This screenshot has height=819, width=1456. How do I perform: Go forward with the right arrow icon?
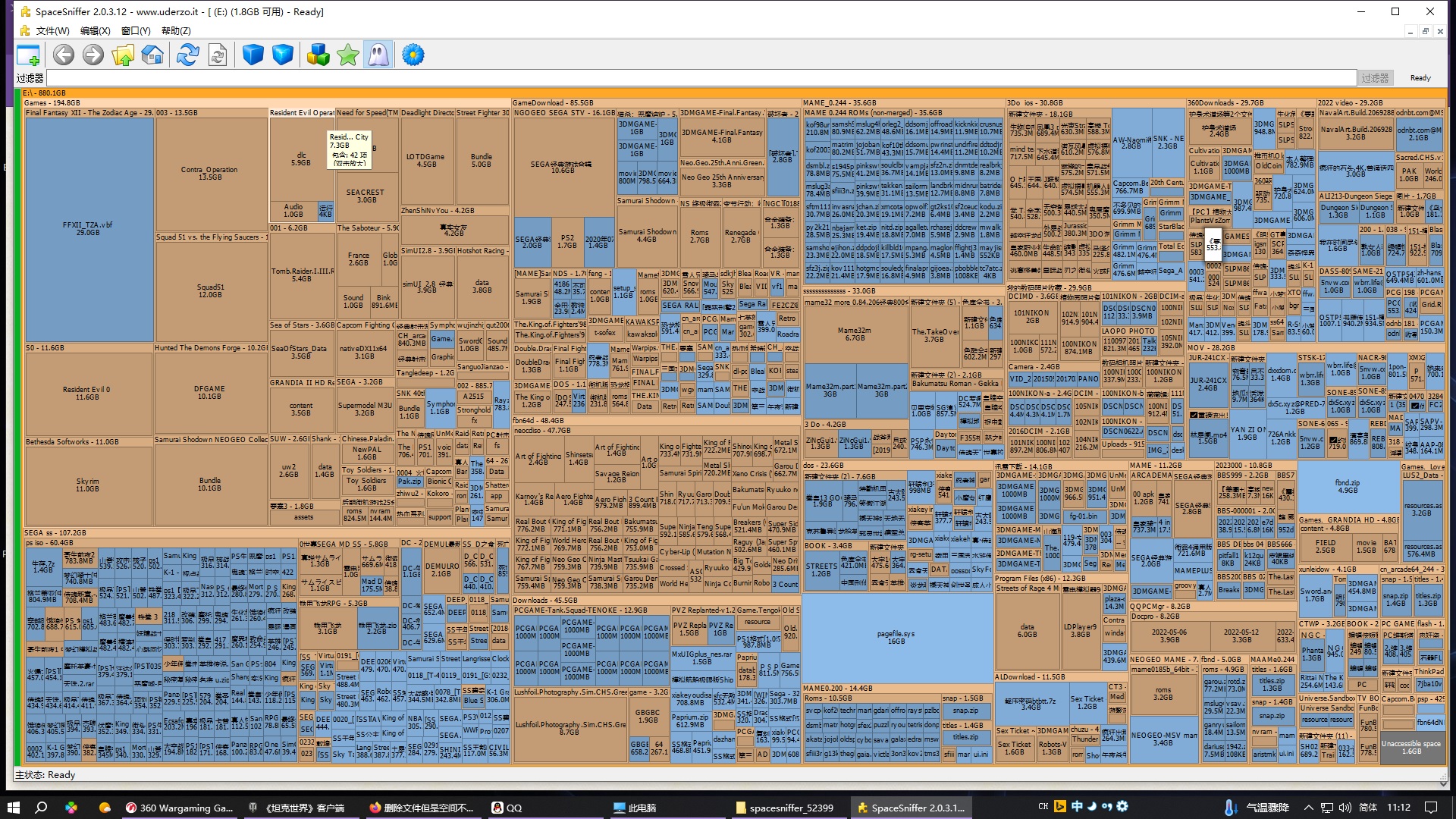93,55
